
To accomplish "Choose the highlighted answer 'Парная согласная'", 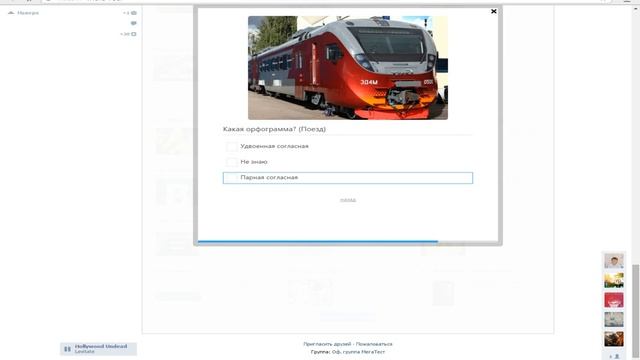I will click(x=348, y=178).
